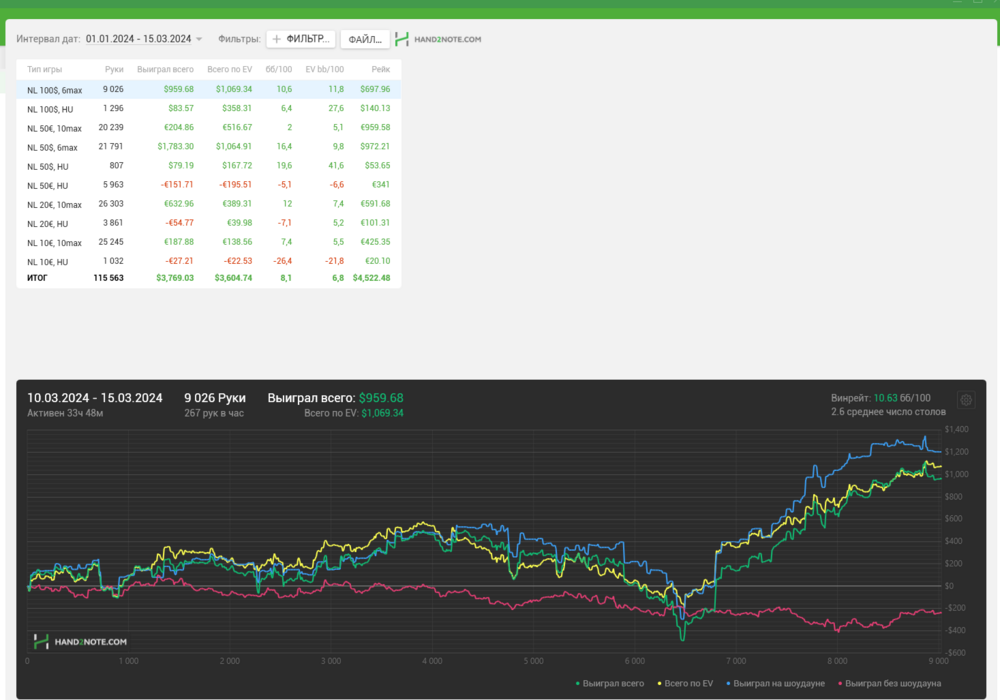This screenshot has height=700, width=1000.
Task: Click chart EV value $1,069.34
Action: [x=382, y=413]
